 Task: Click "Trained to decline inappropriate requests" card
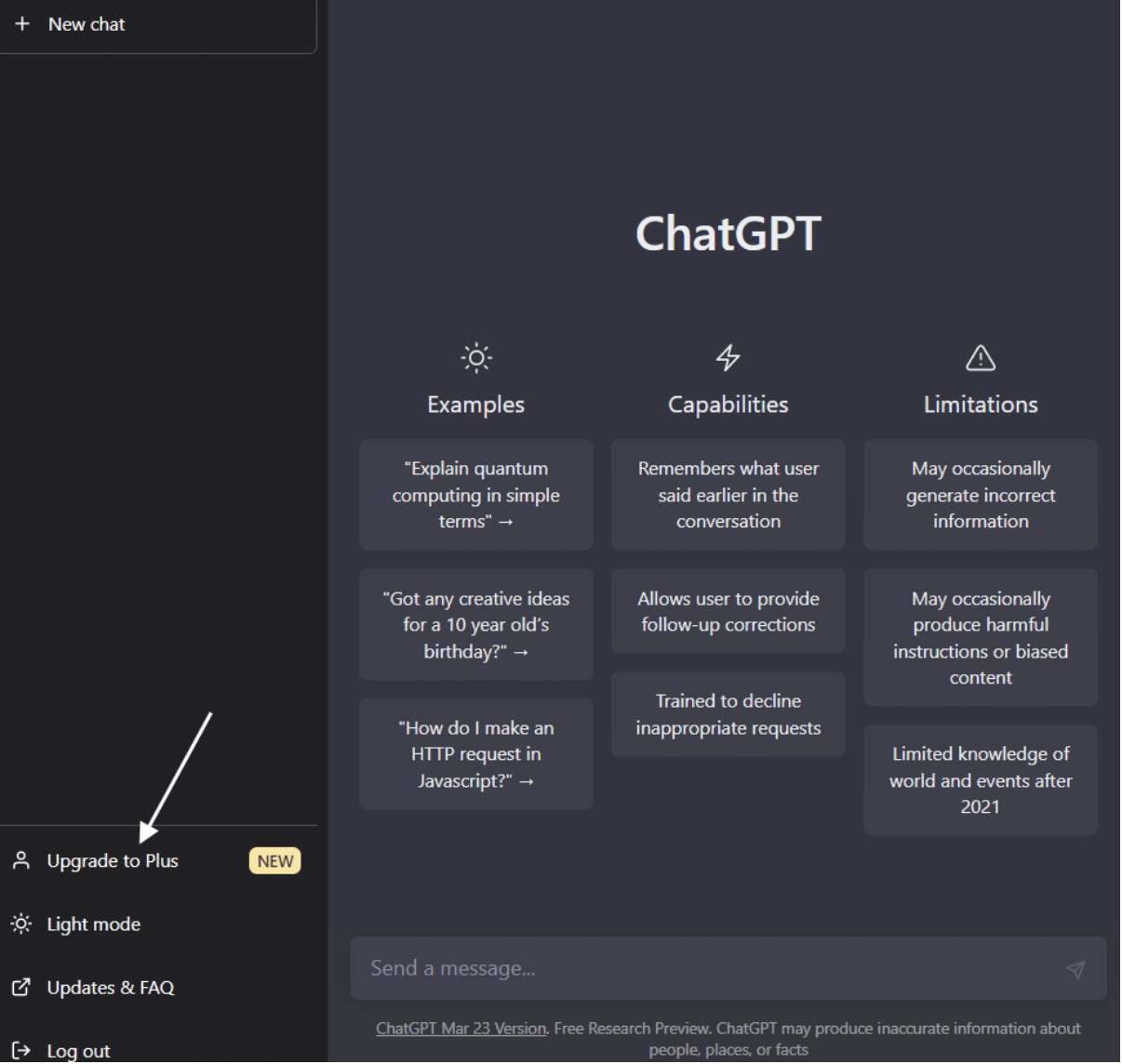[728, 714]
